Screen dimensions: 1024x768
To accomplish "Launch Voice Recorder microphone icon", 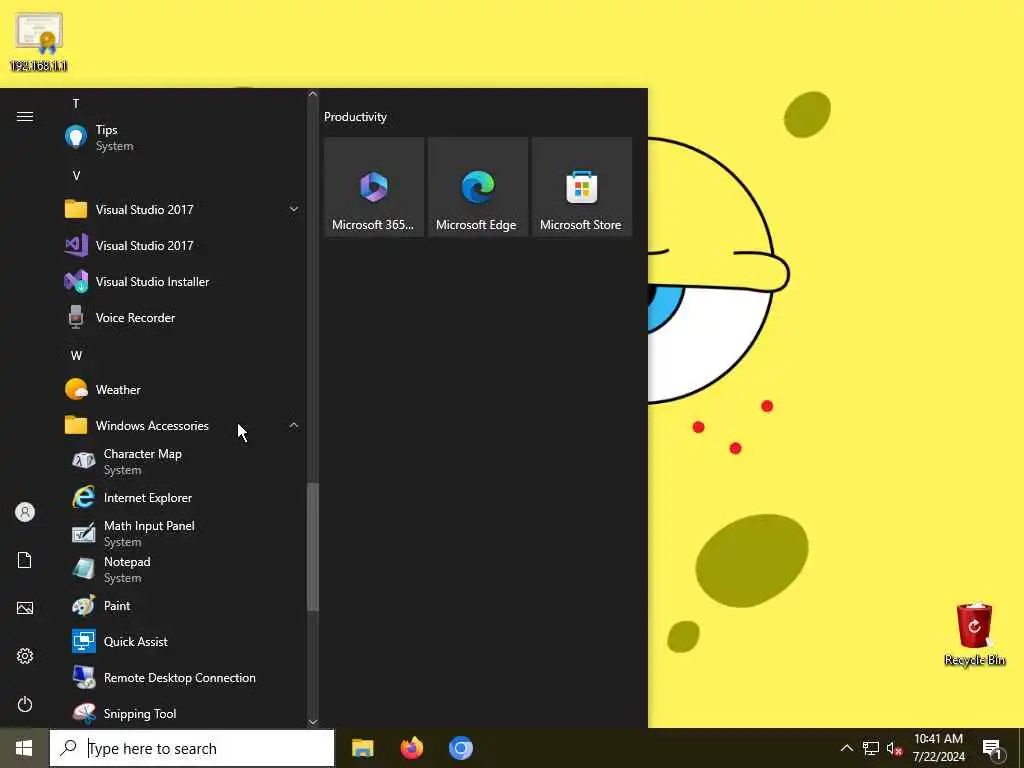I will 76,317.
